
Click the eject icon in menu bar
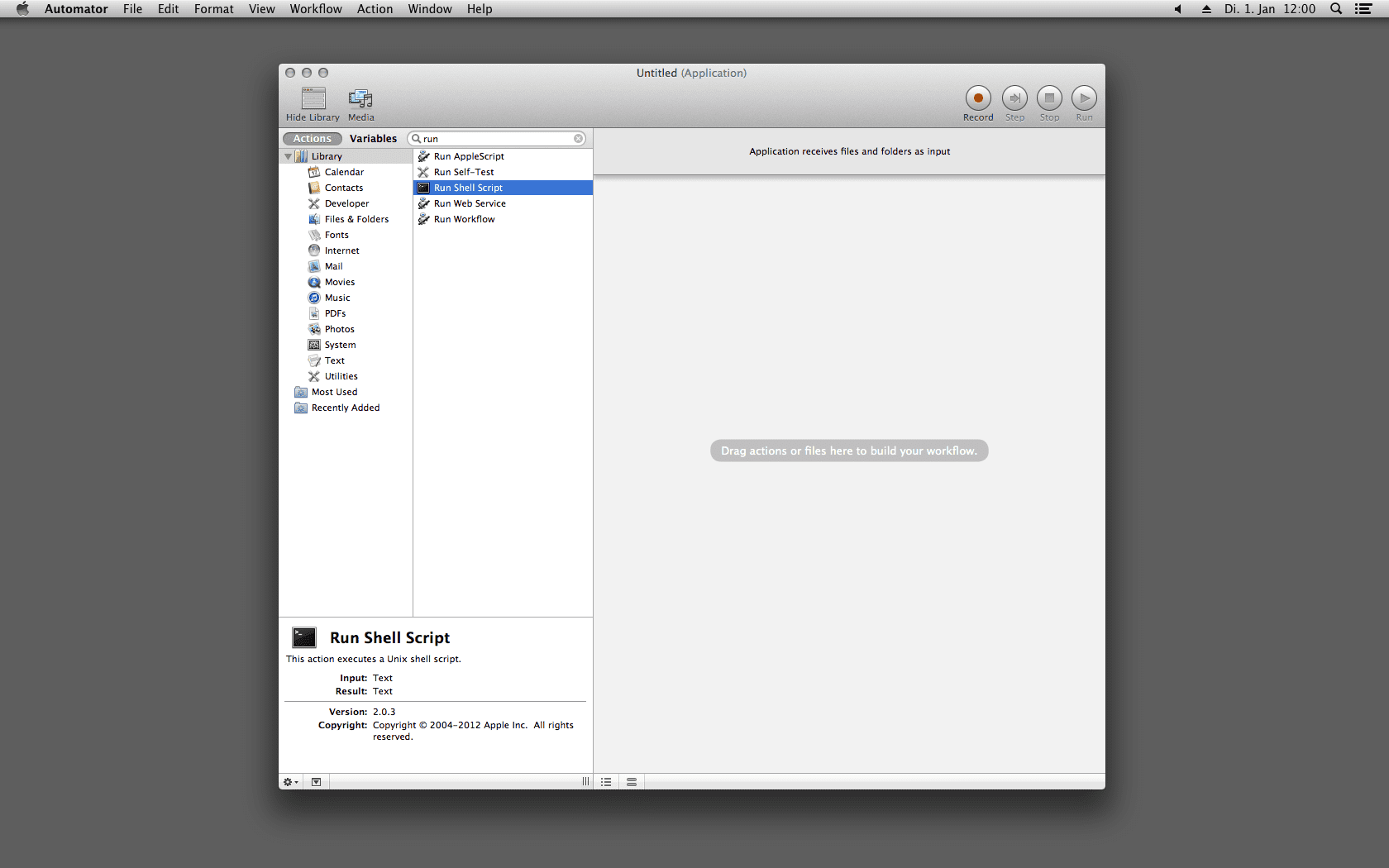coord(1206,9)
